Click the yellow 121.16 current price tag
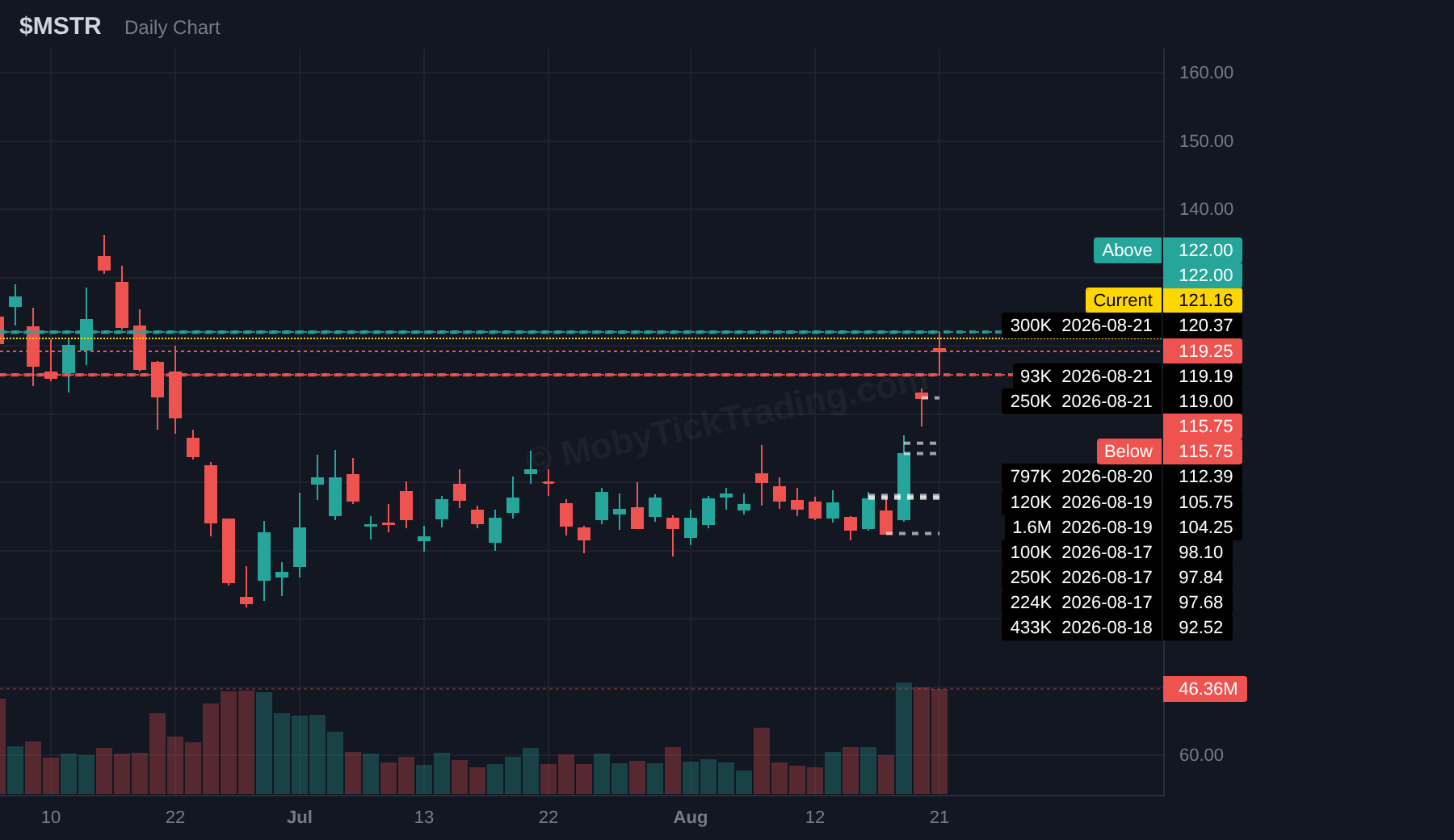This screenshot has height=840, width=1454. [1203, 300]
